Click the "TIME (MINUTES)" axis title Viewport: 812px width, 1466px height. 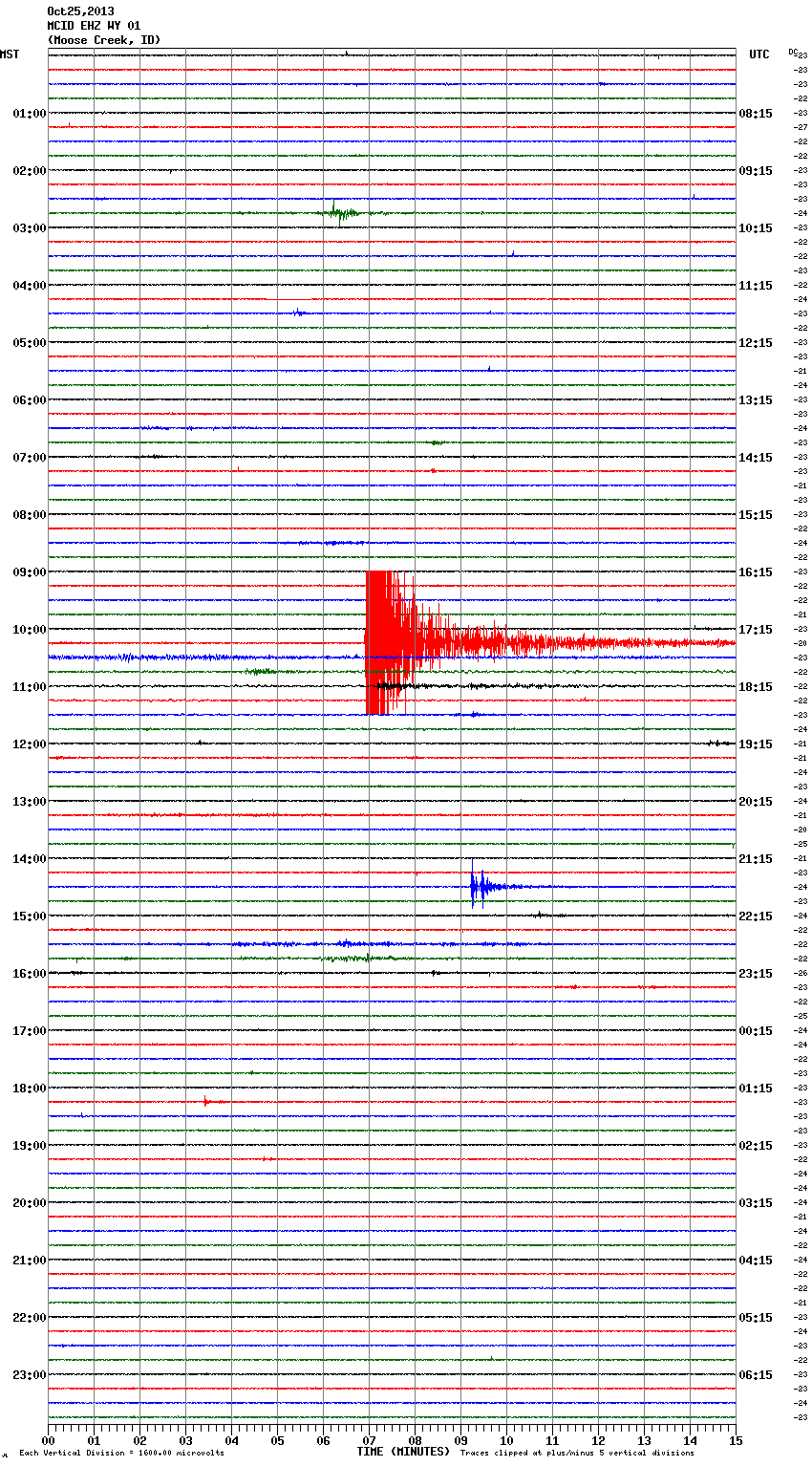click(x=403, y=1452)
